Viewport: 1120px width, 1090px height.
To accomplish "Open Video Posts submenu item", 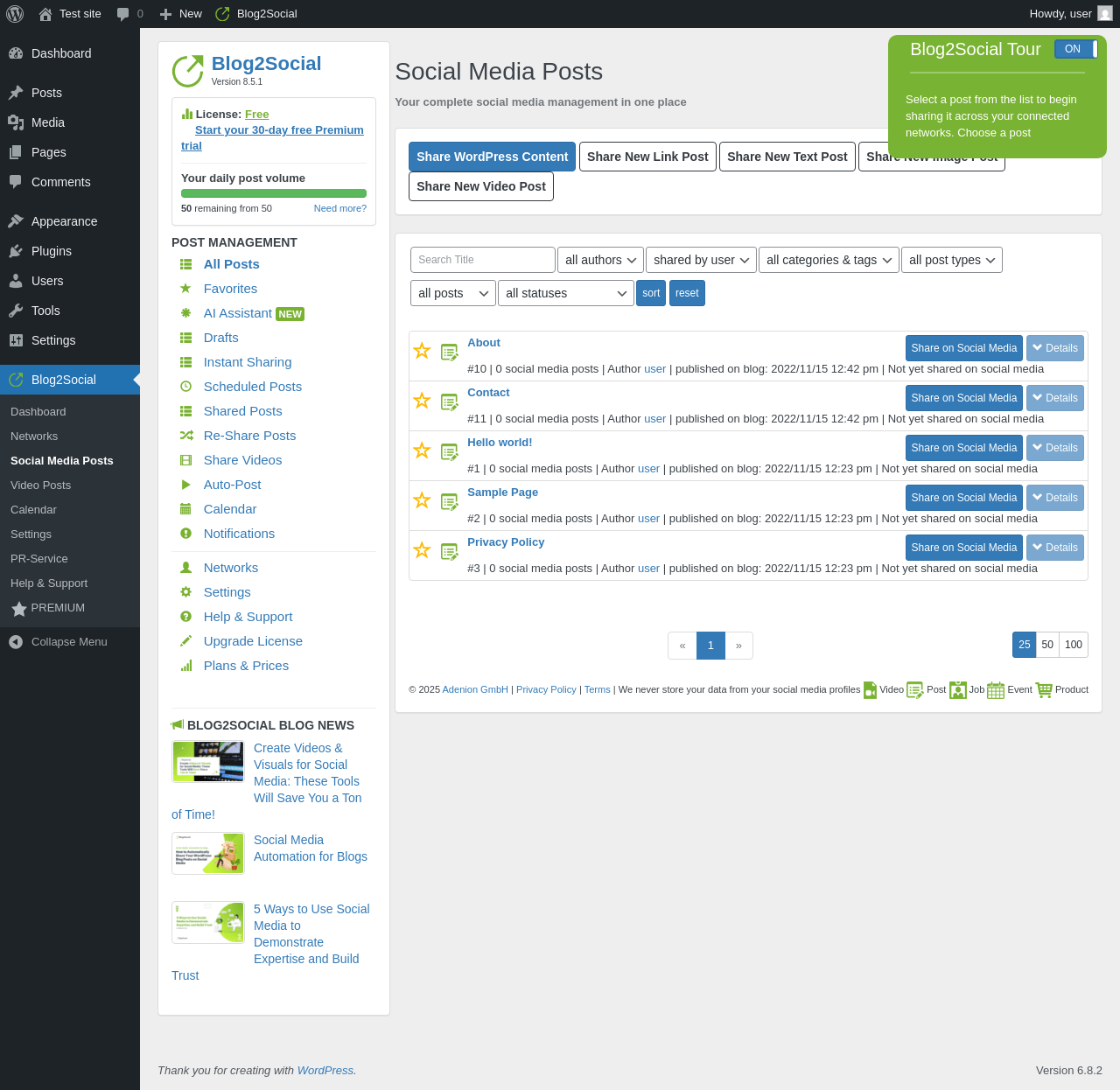I will coord(70,486).
